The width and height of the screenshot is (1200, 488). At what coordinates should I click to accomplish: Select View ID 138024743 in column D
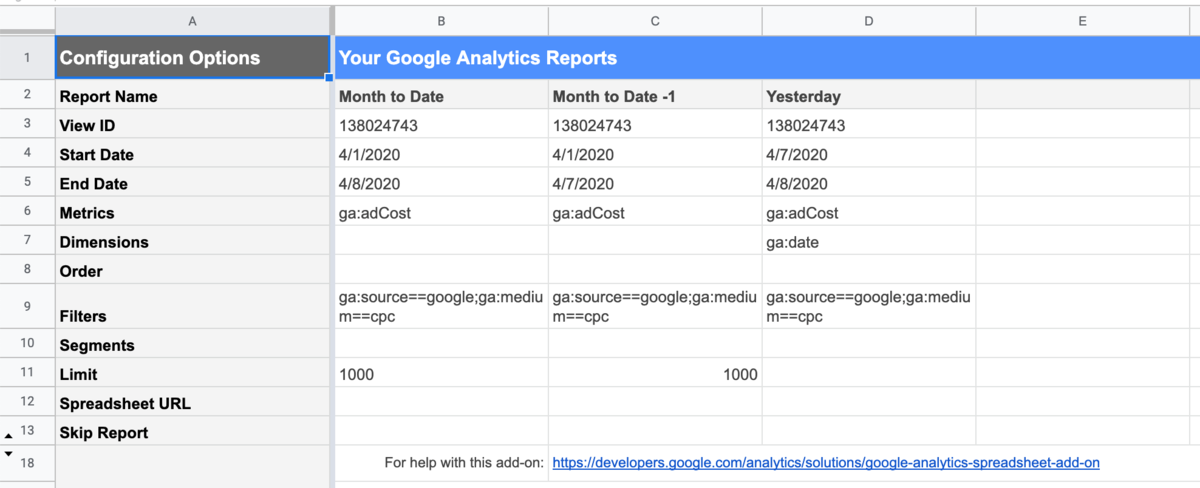(869, 125)
